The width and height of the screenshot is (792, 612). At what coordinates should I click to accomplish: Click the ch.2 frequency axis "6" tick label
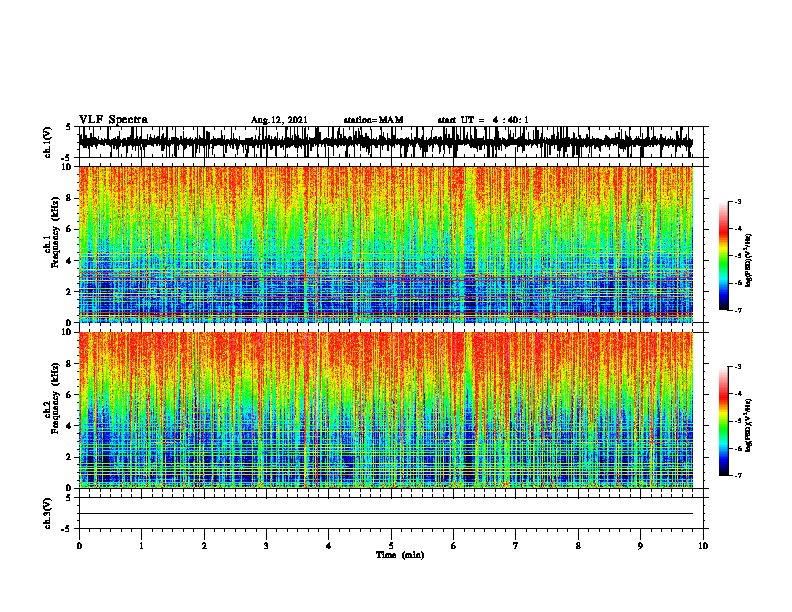coord(70,394)
